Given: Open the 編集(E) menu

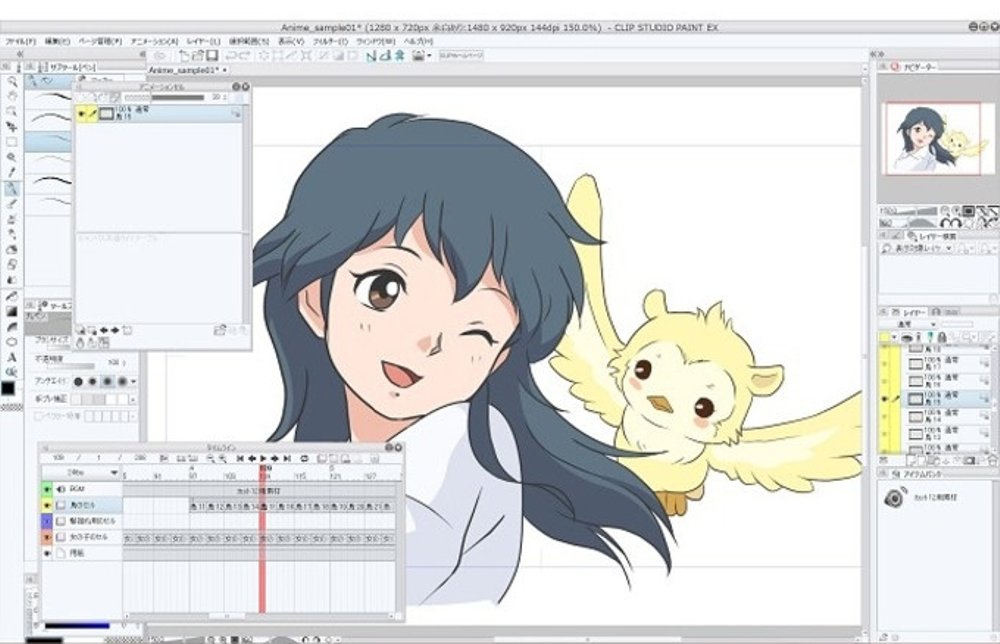Looking at the screenshot, I should (x=57, y=41).
